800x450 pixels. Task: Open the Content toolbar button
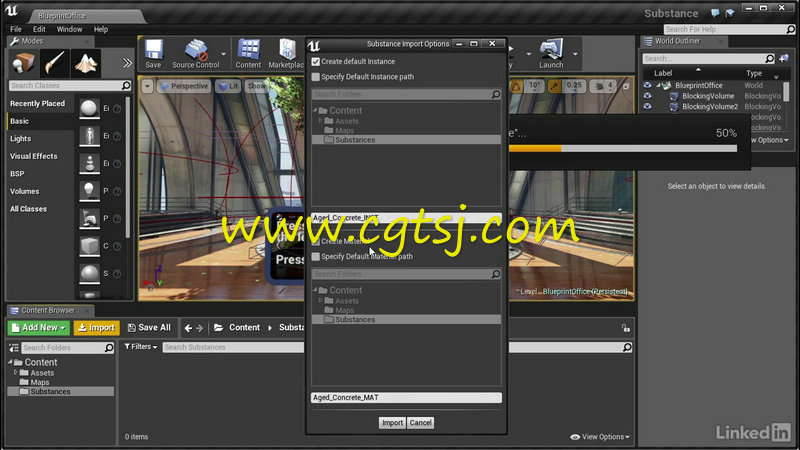click(248, 54)
